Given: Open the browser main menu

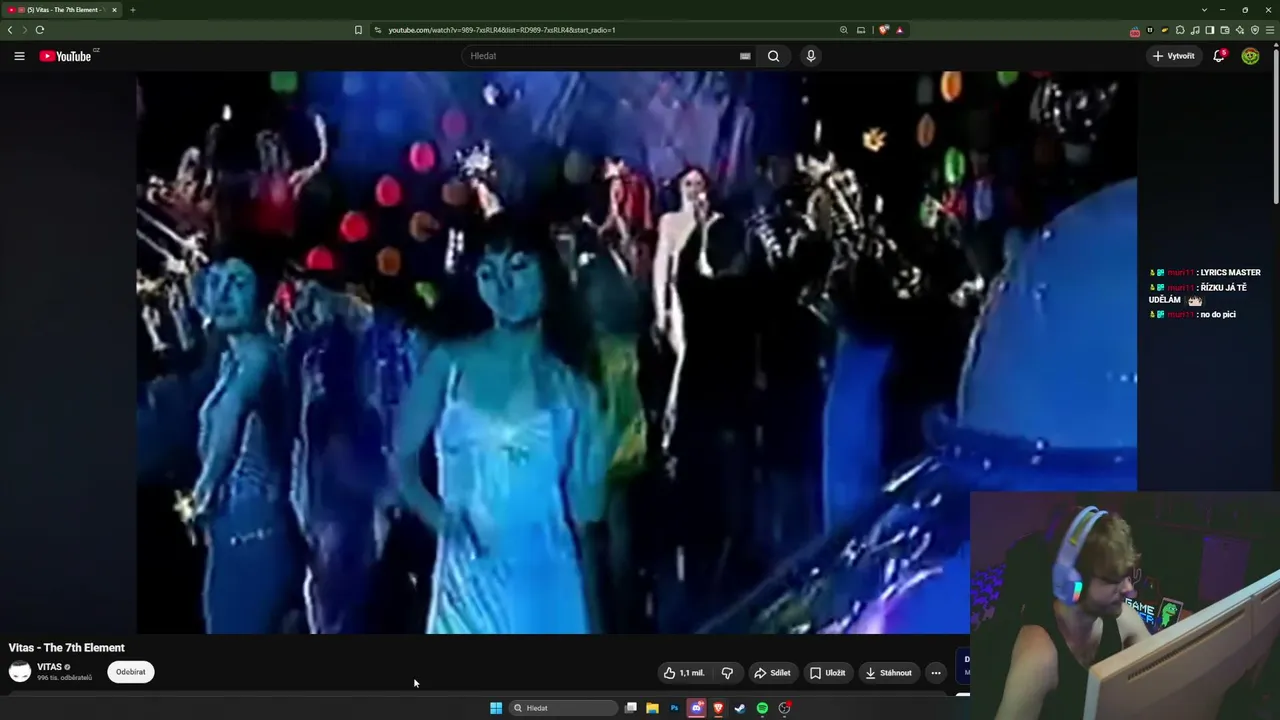Looking at the screenshot, I should pyautogui.click(x=1270, y=30).
